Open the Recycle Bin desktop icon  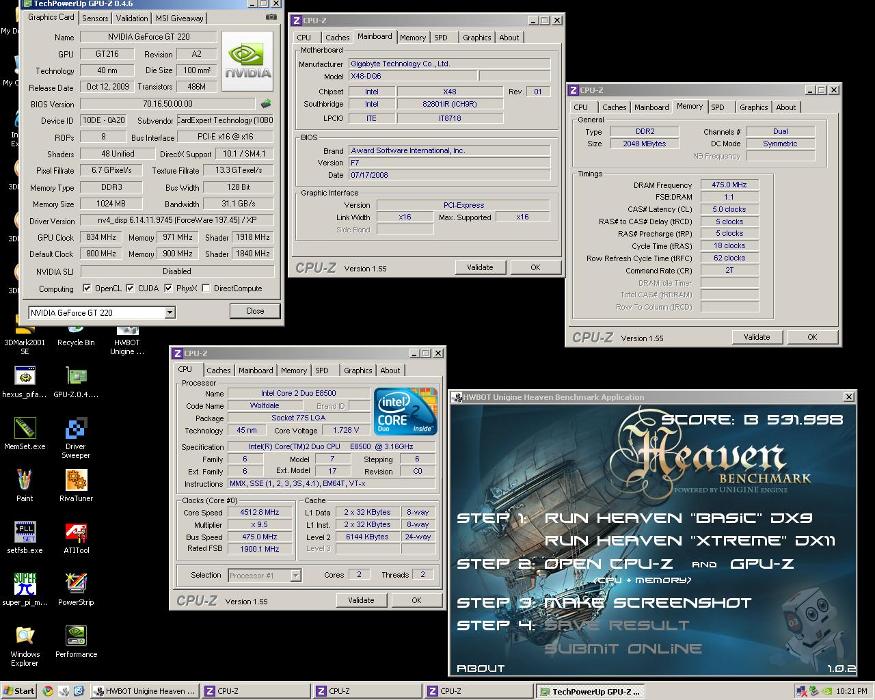(76, 334)
